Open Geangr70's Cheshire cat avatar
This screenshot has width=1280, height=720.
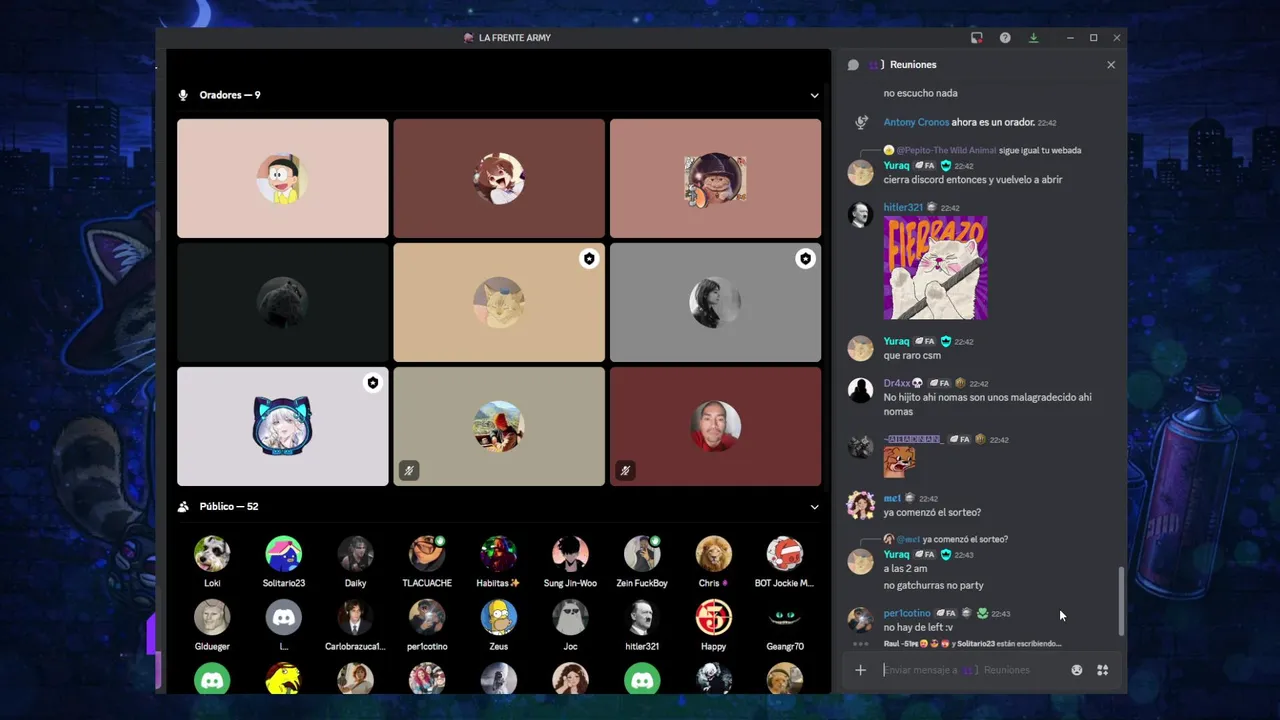785,618
